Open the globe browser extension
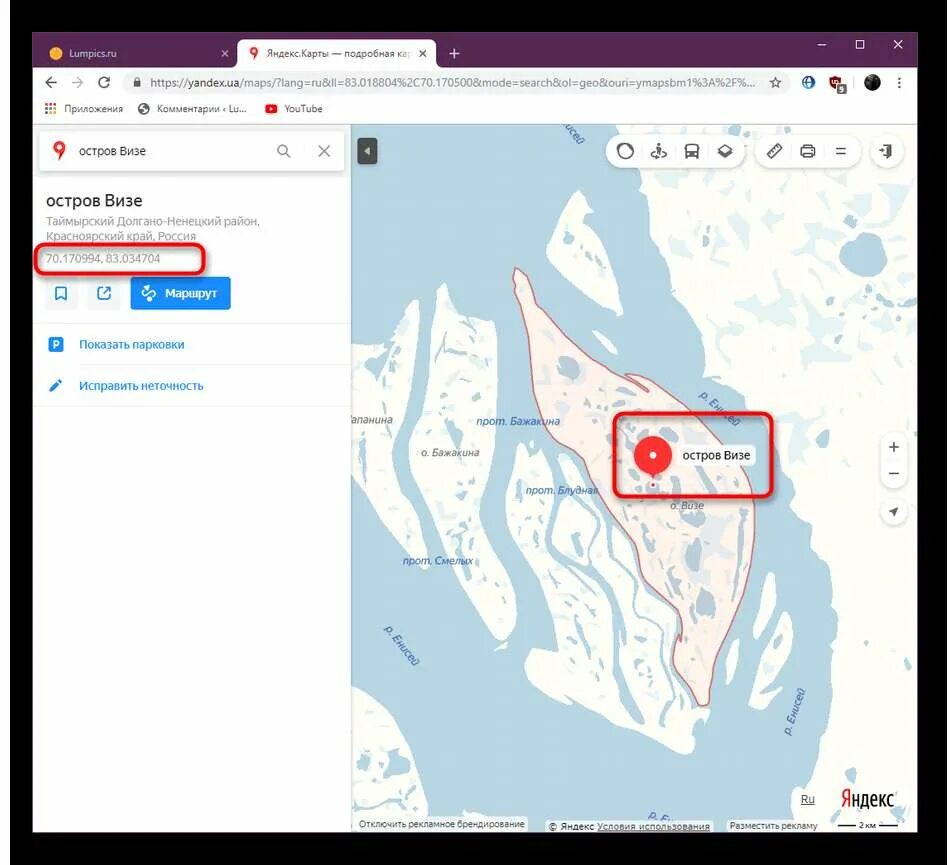Viewport: 950px width, 865px height. [x=808, y=82]
